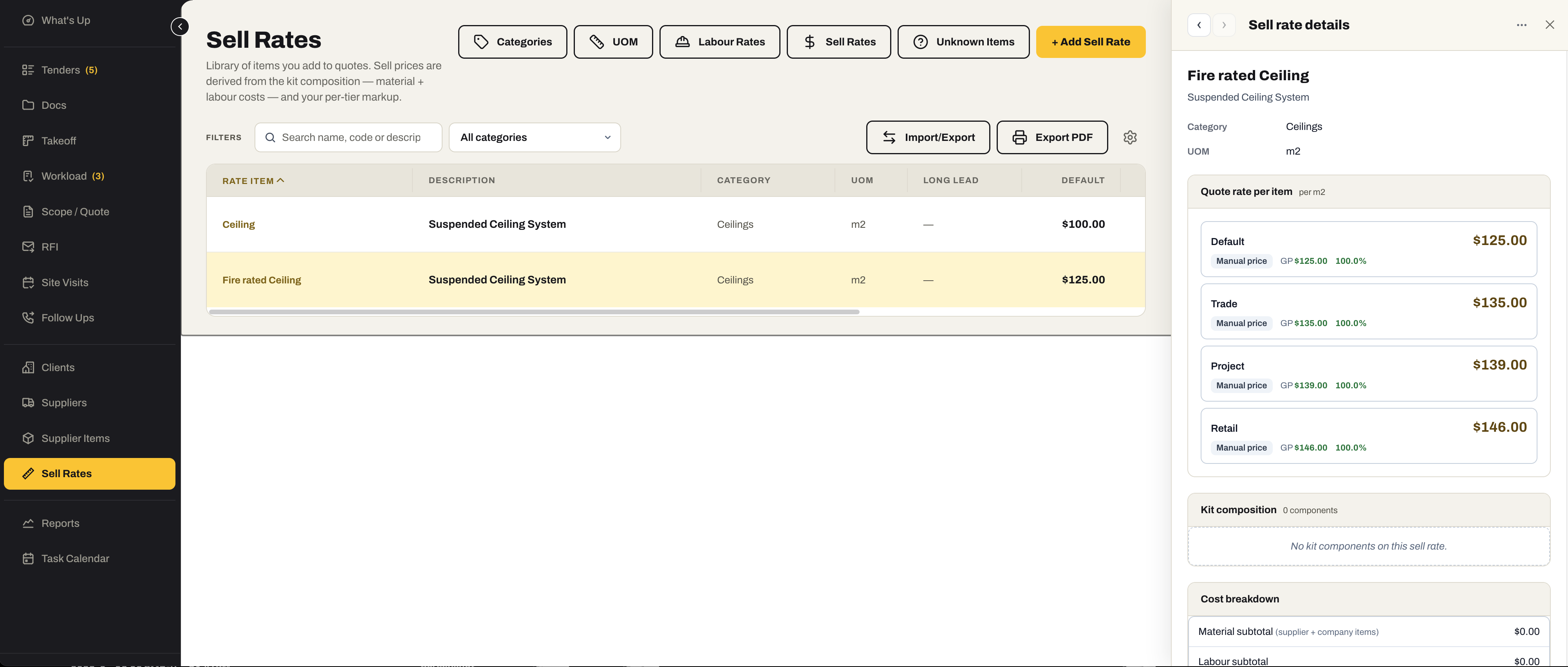Expand the All categories dropdown

click(535, 137)
